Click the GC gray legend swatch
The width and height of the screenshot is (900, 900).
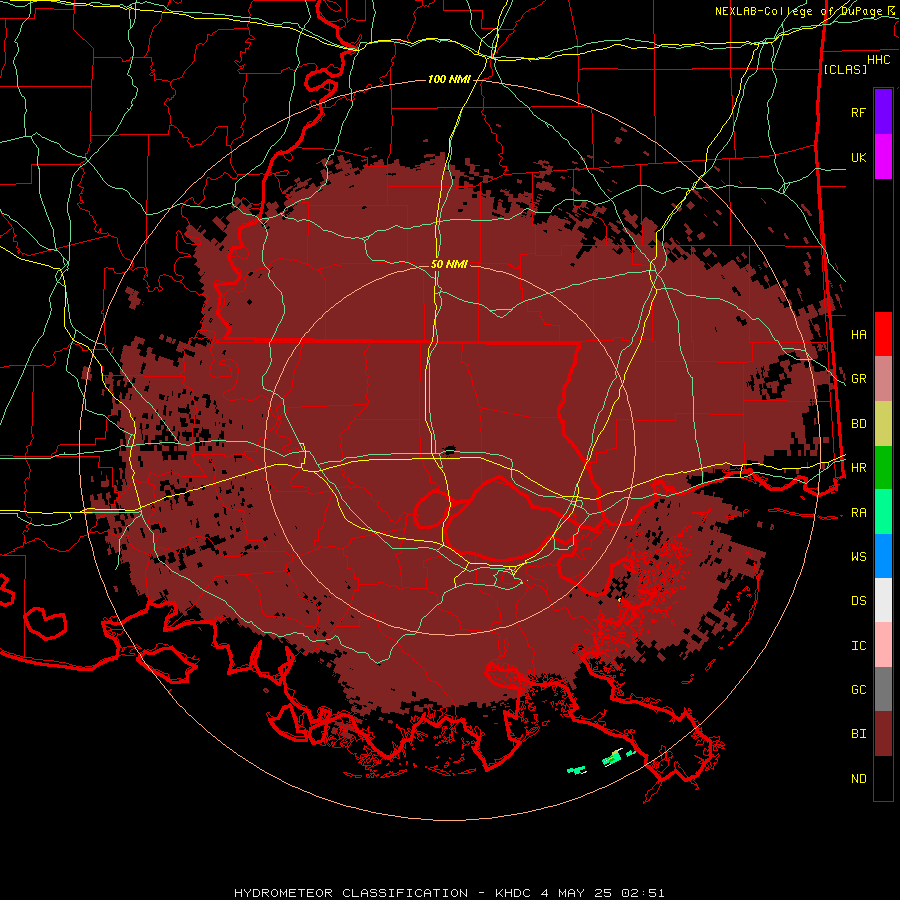883,689
